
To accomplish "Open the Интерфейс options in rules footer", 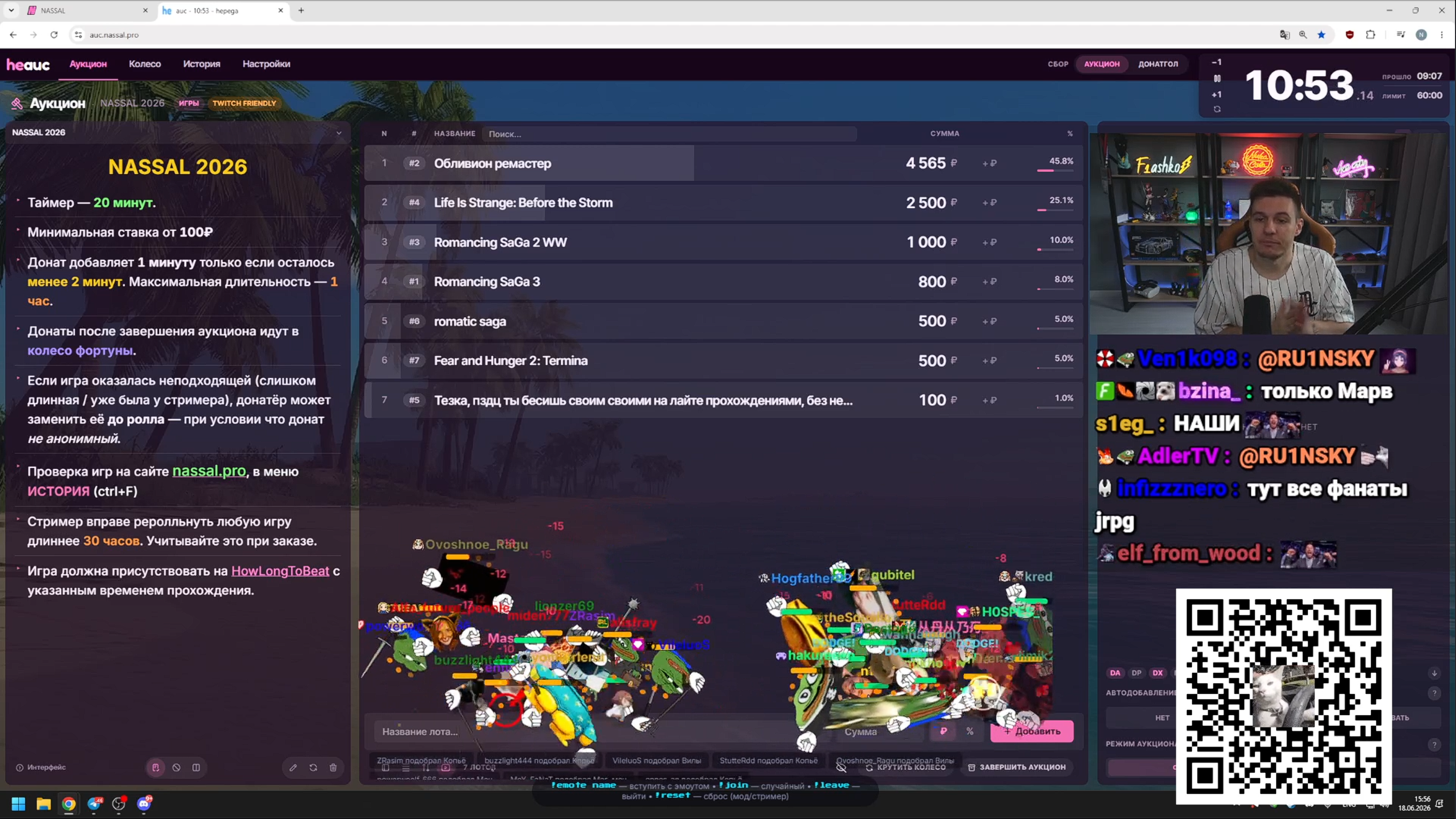I will point(41,767).
